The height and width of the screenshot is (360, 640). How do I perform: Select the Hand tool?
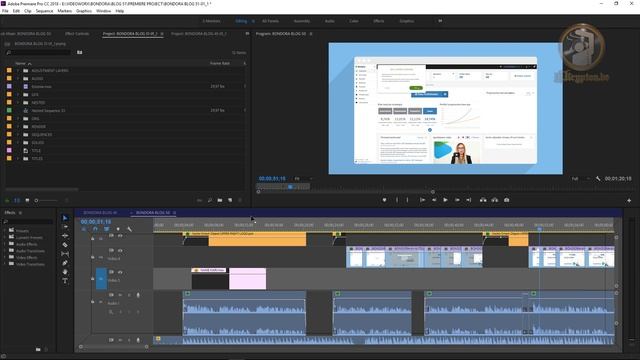[x=65, y=272]
